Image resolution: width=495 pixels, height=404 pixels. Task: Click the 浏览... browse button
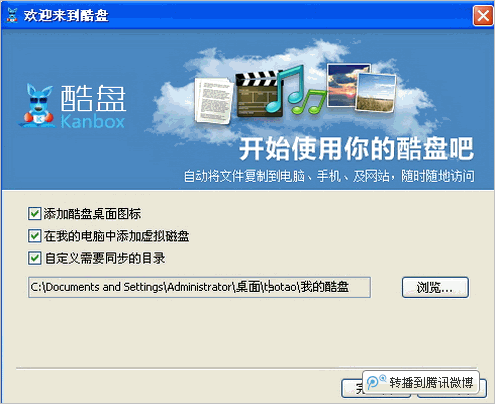435,287
